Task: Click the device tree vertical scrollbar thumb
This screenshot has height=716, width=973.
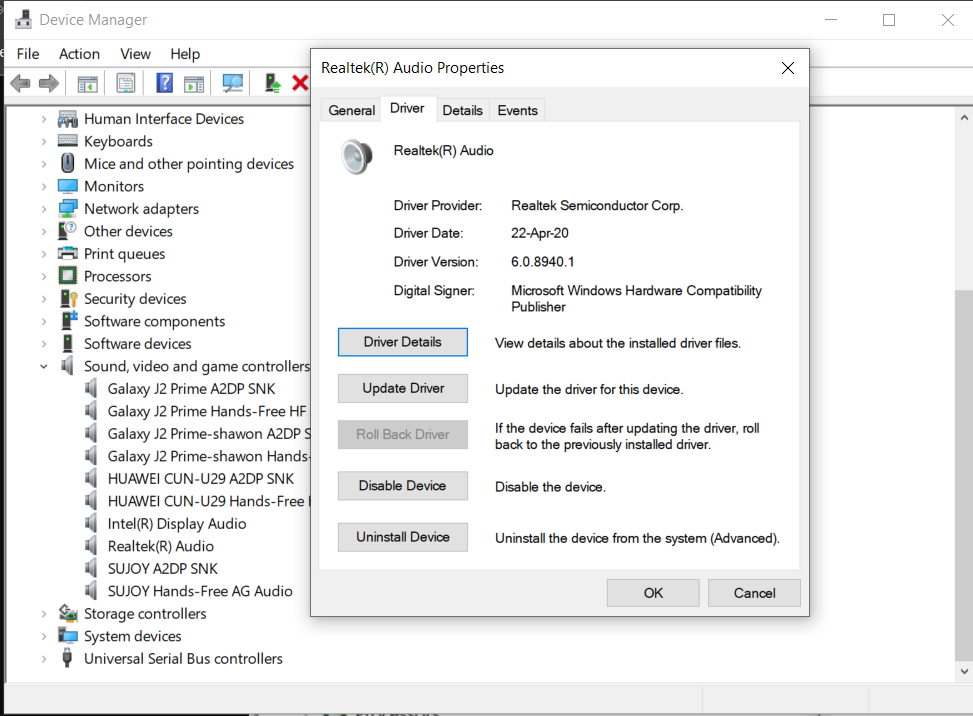Action: (x=964, y=475)
